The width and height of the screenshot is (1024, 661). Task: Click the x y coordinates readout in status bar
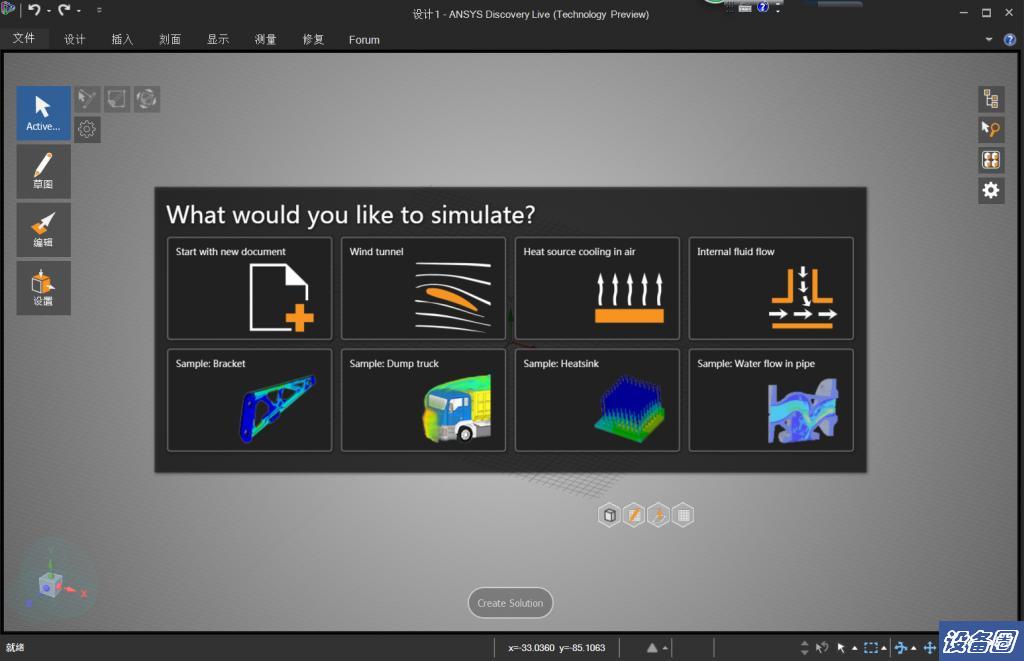556,647
